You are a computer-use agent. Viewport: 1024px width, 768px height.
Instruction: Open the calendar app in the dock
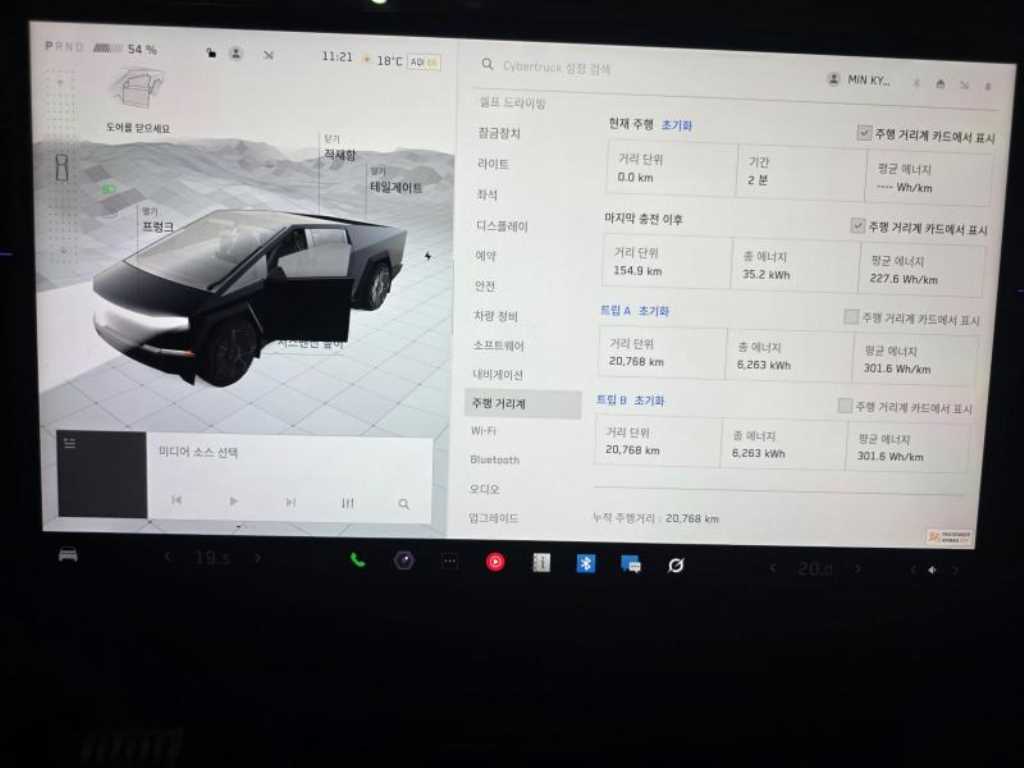(540, 563)
